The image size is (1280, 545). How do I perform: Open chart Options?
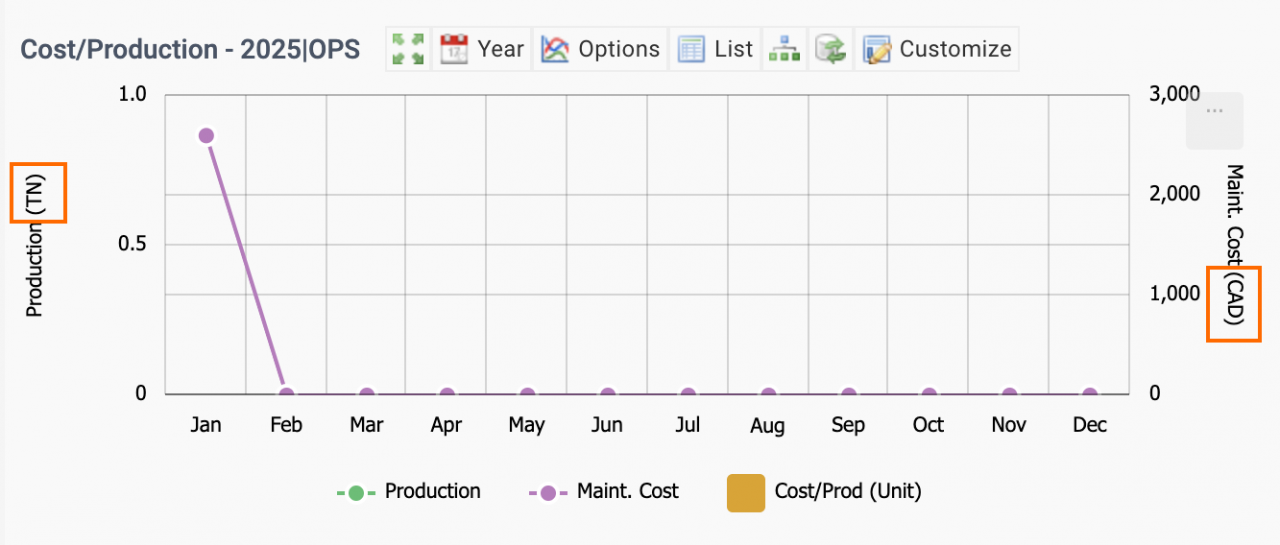pyautogui.click(x=601, y=49)
